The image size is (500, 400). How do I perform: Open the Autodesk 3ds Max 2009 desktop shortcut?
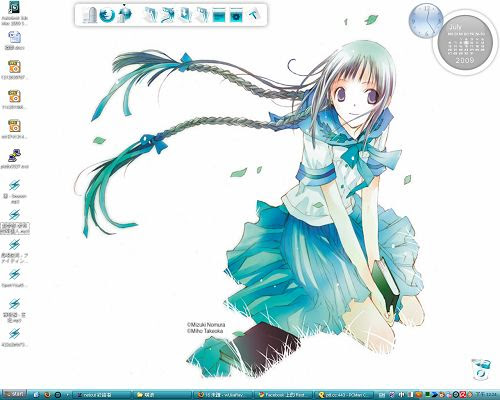tap(14, 13)
